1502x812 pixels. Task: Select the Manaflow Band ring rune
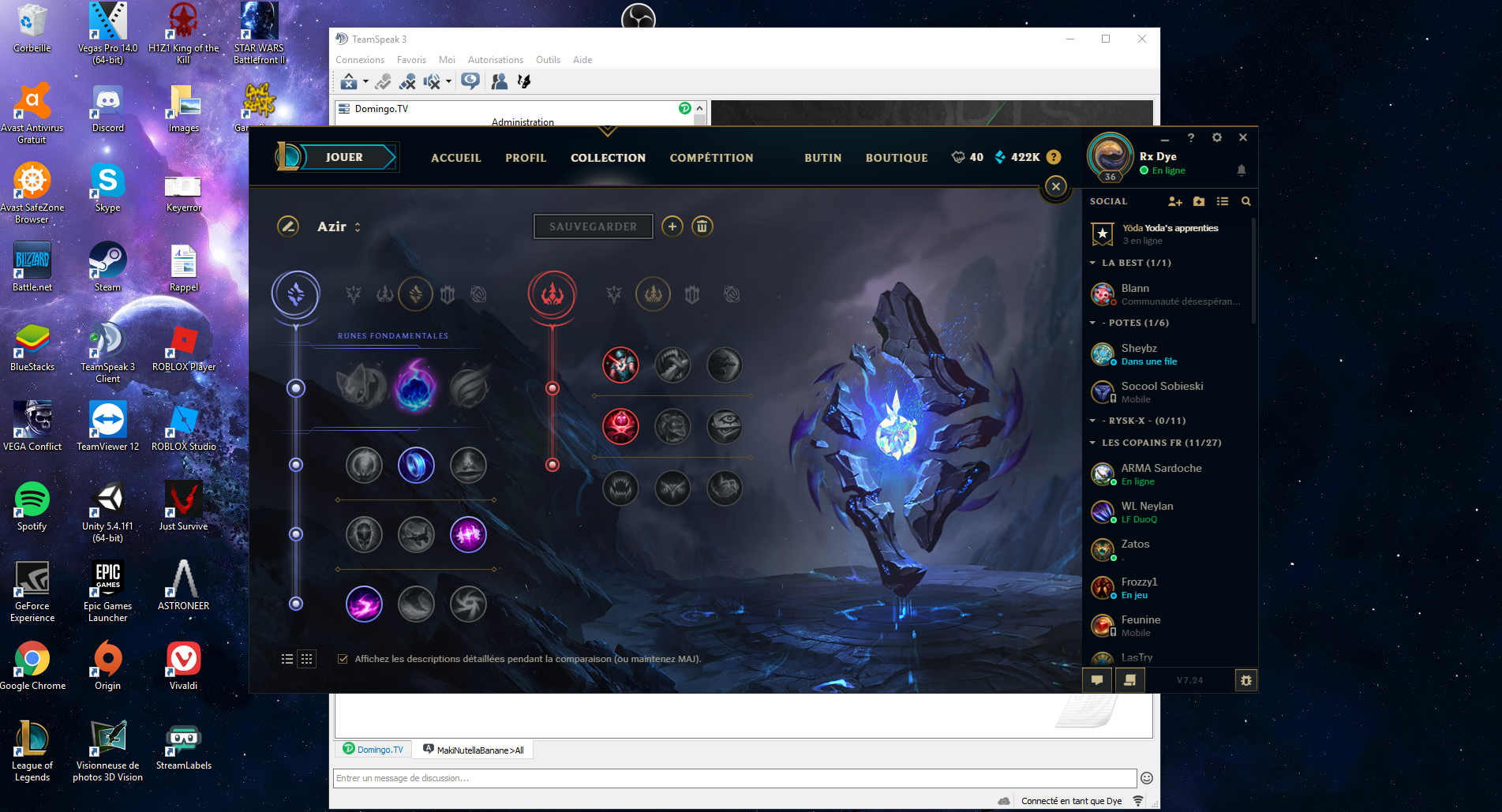click(416, 465)
